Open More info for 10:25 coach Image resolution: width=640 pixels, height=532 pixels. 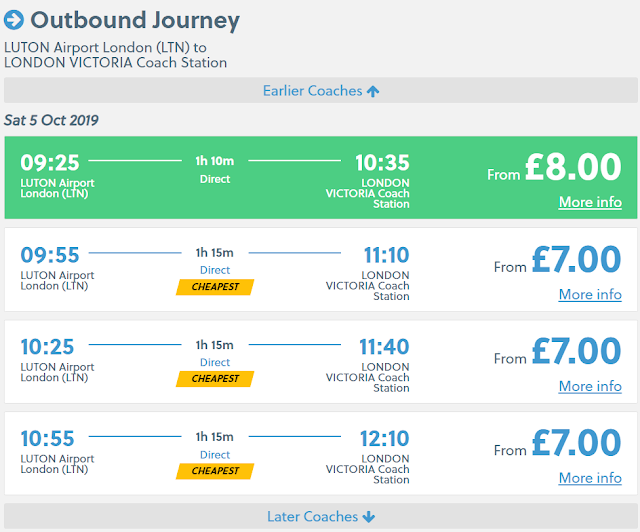coord(590,386)
